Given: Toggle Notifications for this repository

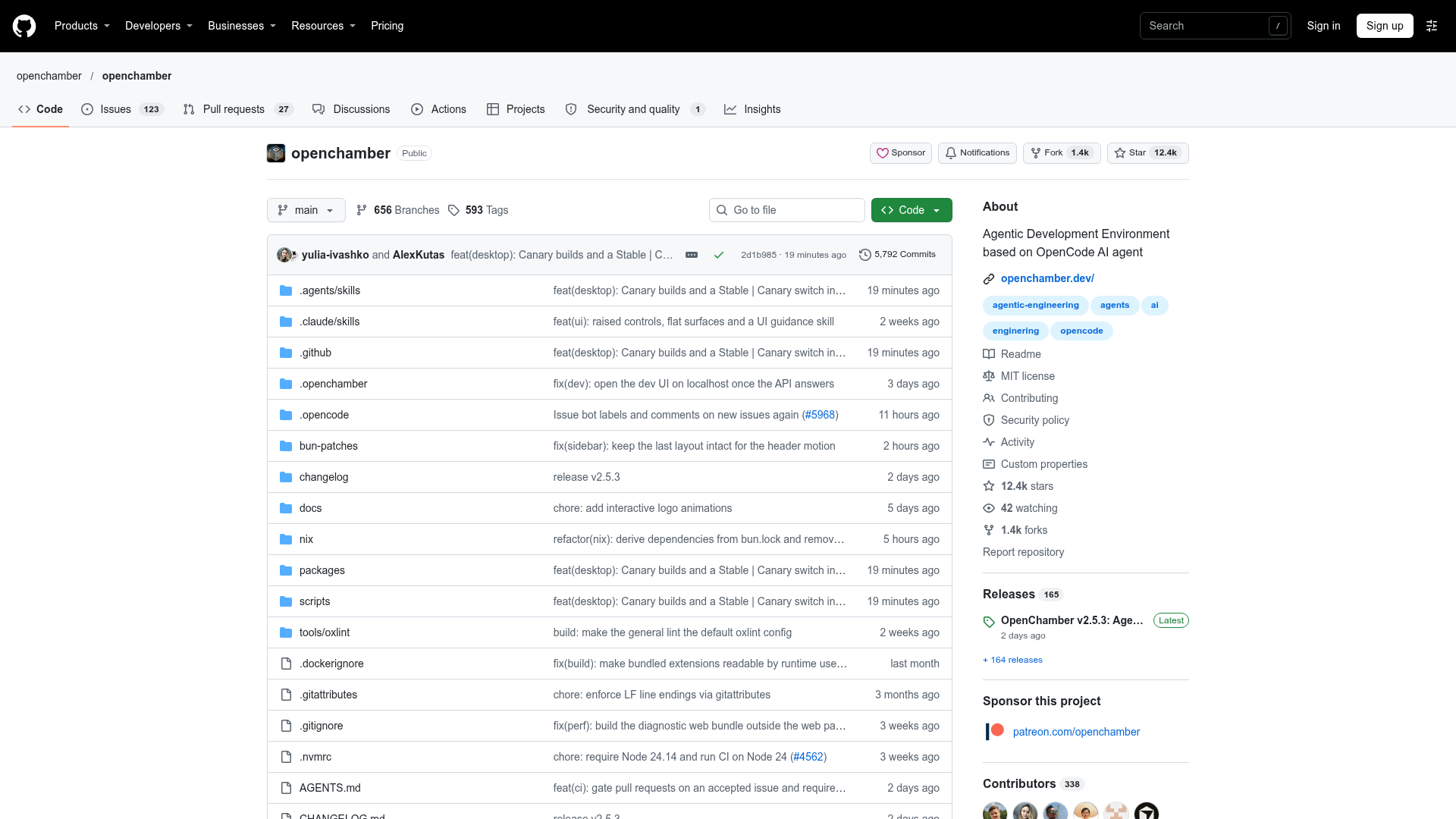Looking at the screenshot, I should [x=977, y=153].
